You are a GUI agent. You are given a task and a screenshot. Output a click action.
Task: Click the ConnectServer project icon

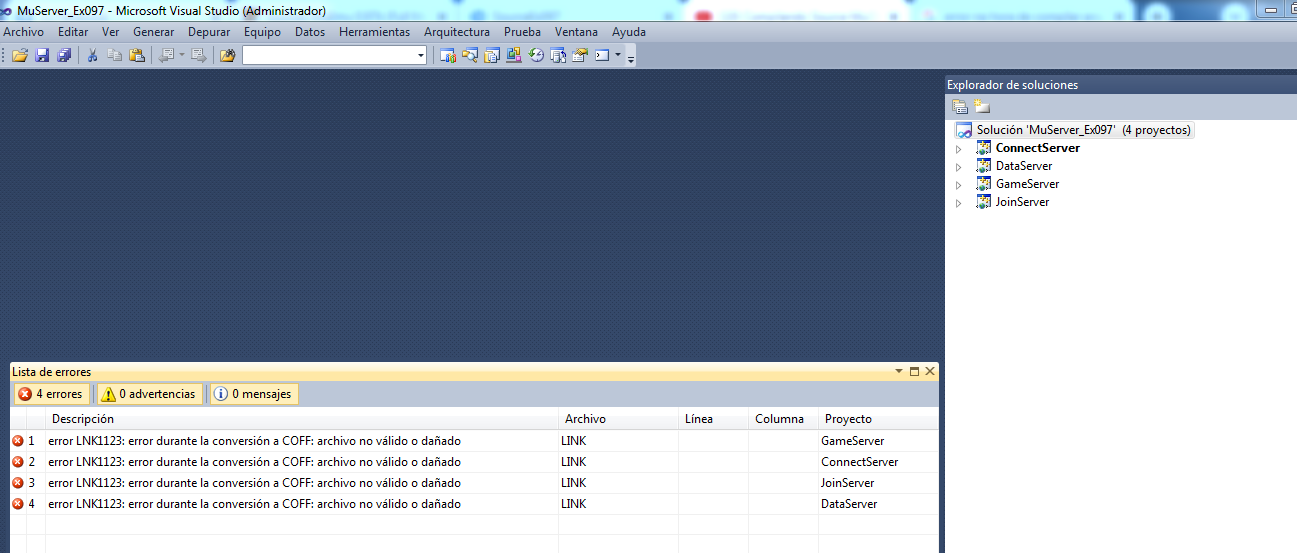[x=984, y=148]
